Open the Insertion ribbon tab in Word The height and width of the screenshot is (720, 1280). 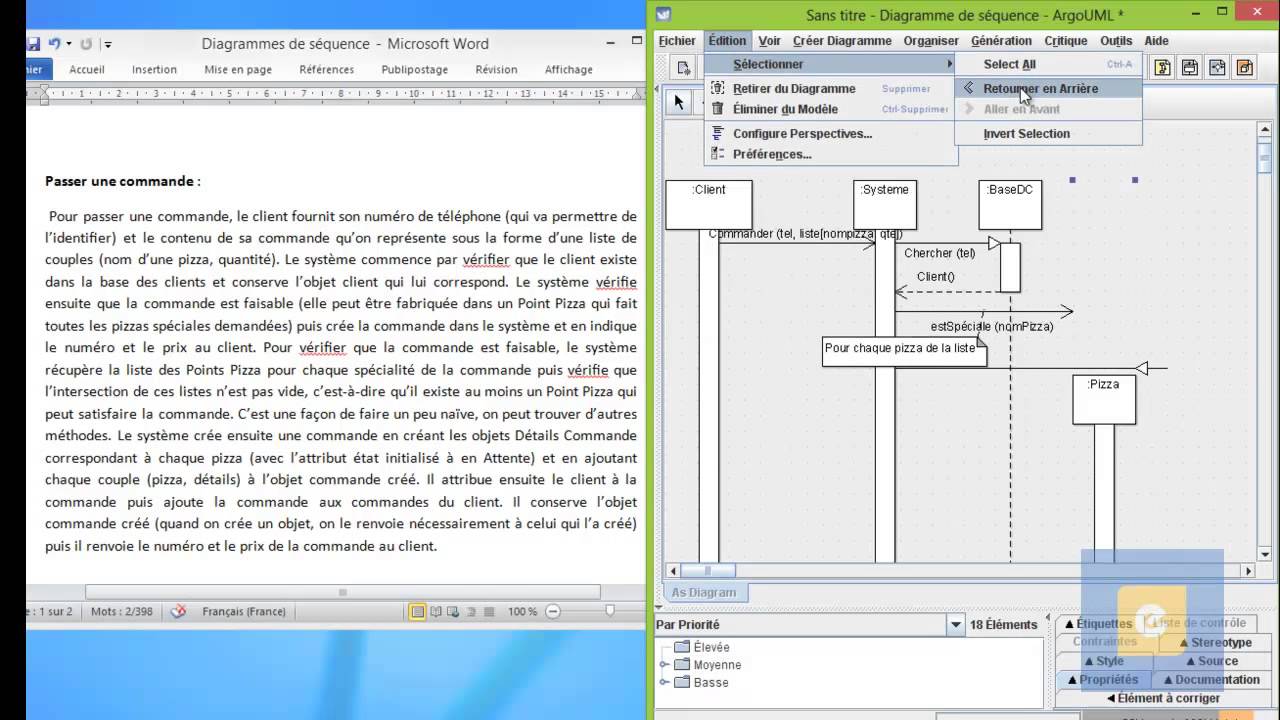(x=154, y=70)
